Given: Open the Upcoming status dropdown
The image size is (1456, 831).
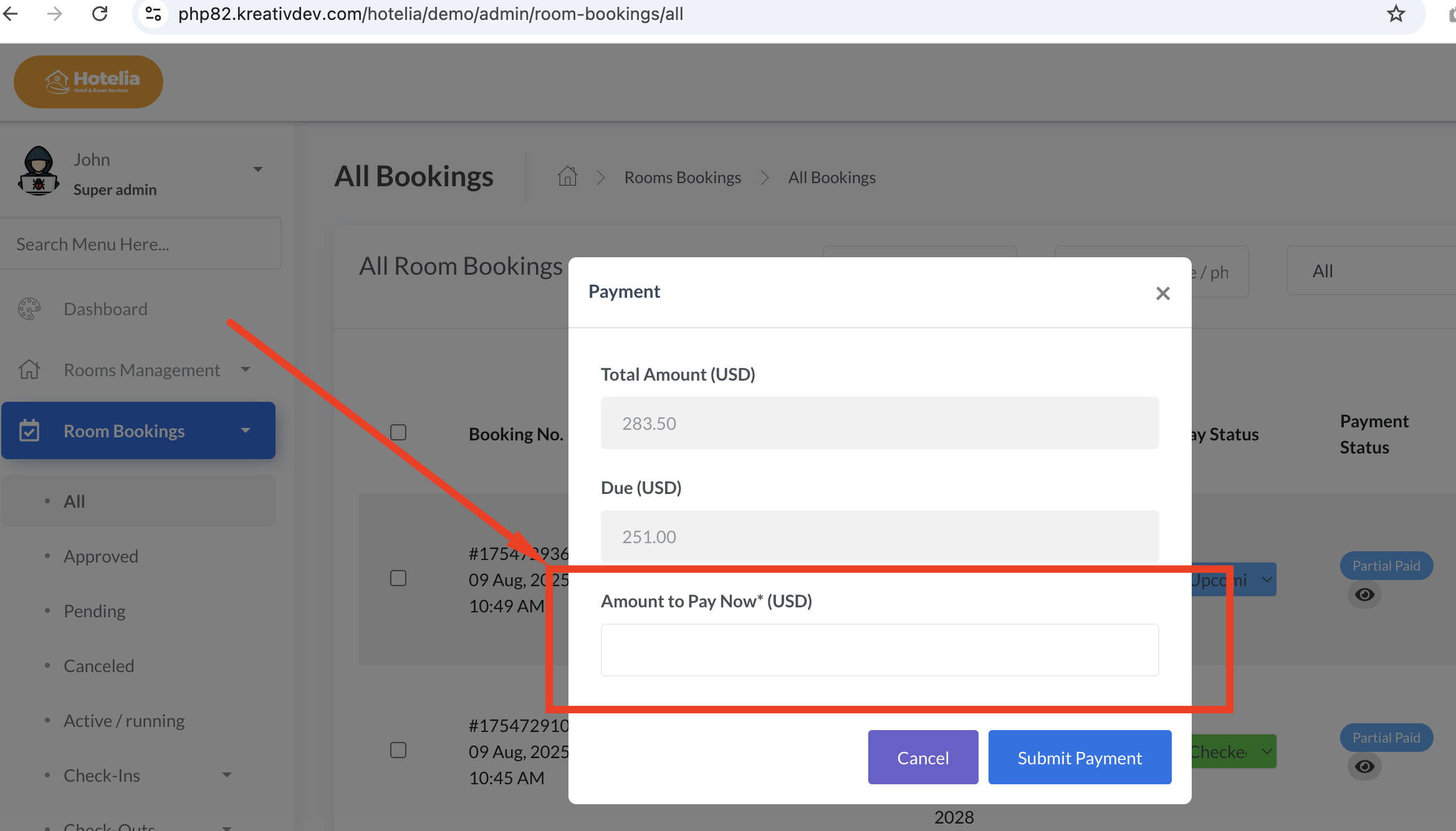Looking at the screenshot, I should click(x=1234, y=579).
